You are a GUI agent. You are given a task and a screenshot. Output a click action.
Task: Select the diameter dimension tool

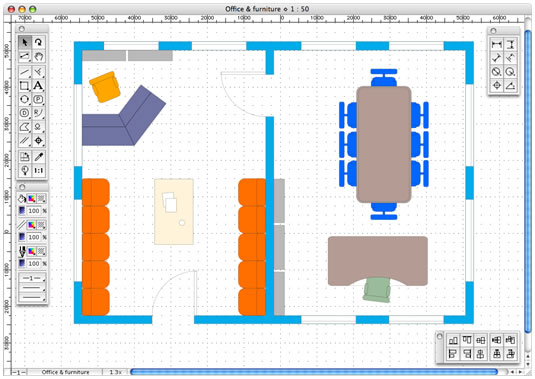(496, 72)
